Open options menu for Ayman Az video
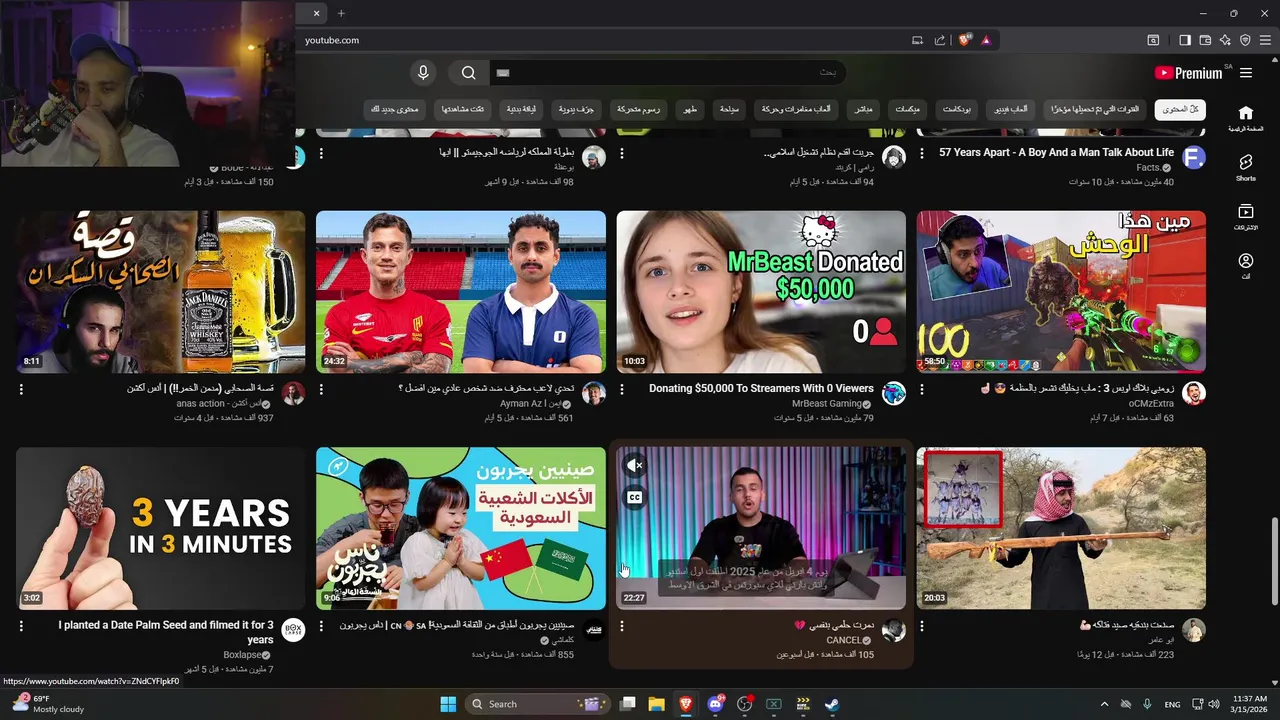The height and width of the screenshot is (720, 1280). click(x=321, y=389)
